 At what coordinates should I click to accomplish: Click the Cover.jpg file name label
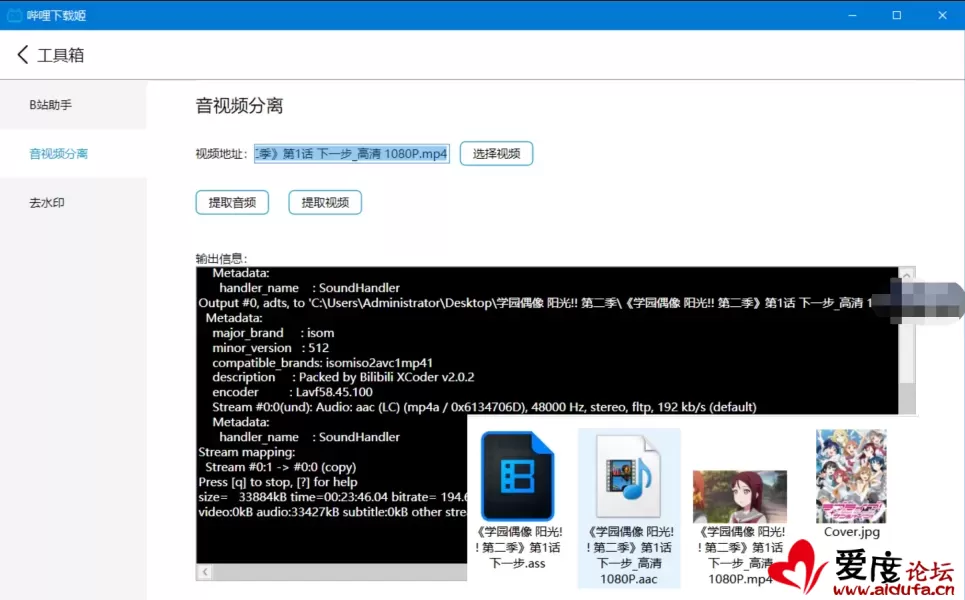[852, 532]
